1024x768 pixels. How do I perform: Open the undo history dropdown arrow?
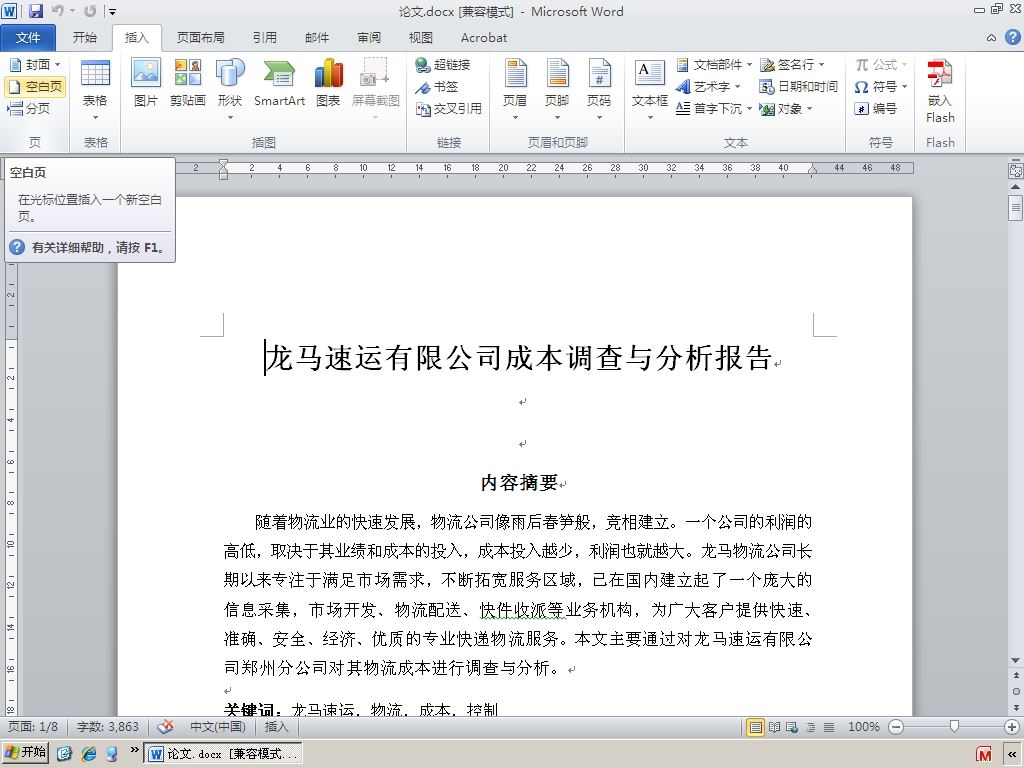point(72,11)
